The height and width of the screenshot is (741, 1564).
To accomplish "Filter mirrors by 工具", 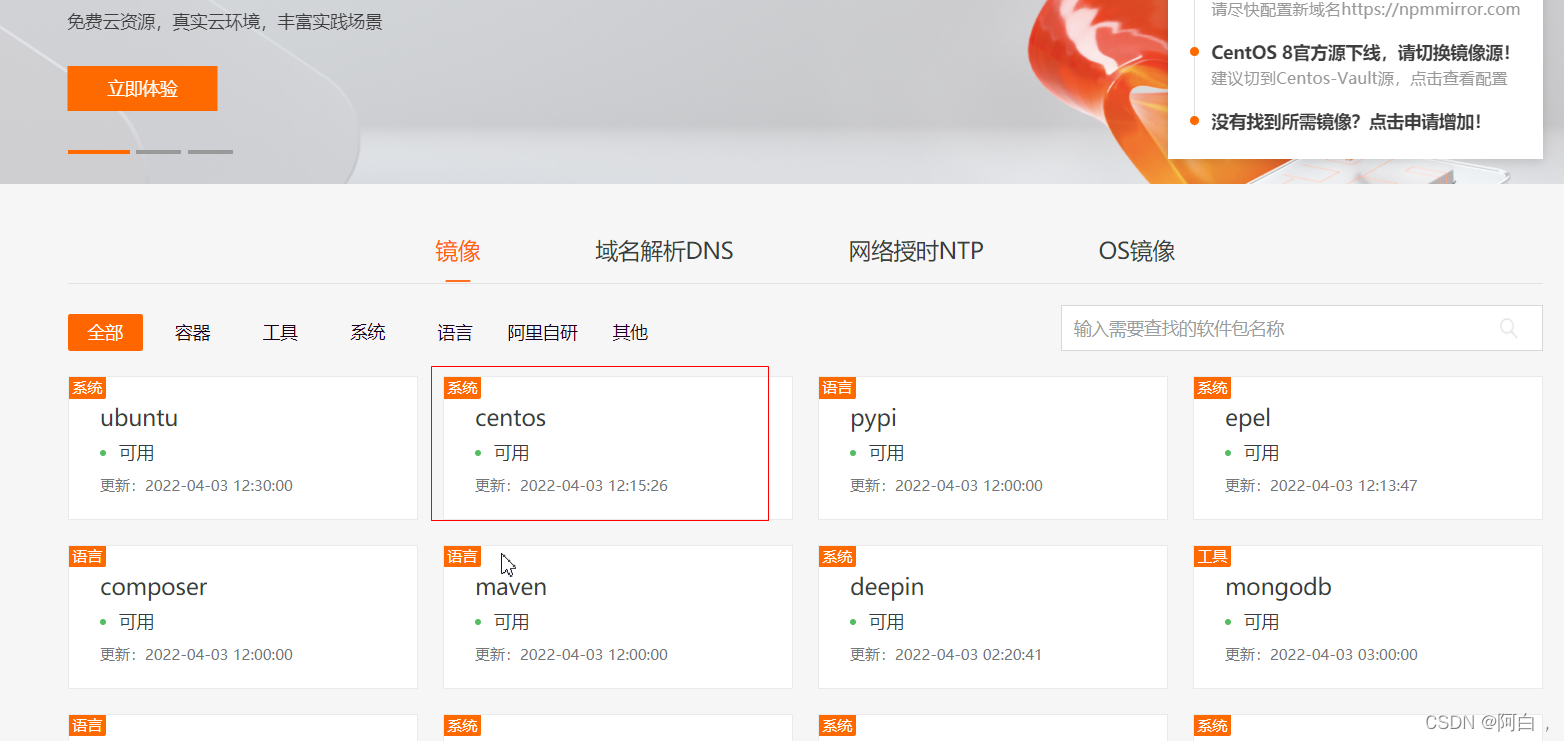I will (x=280, y=332).
